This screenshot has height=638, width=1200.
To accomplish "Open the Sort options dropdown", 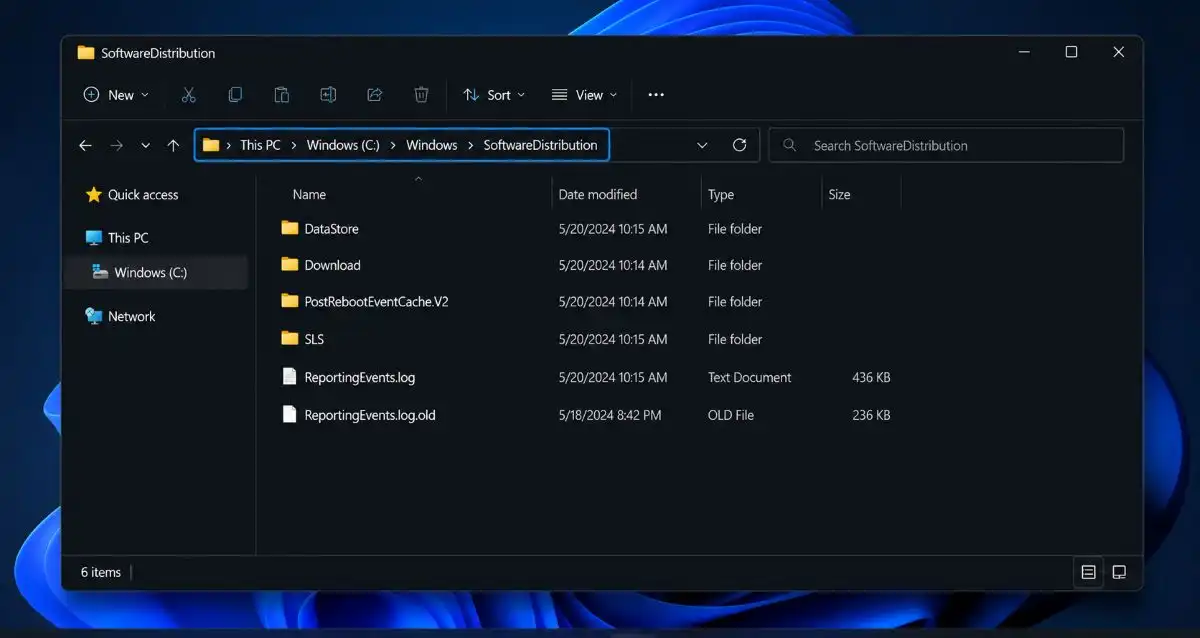I will (x=494, y=95).
